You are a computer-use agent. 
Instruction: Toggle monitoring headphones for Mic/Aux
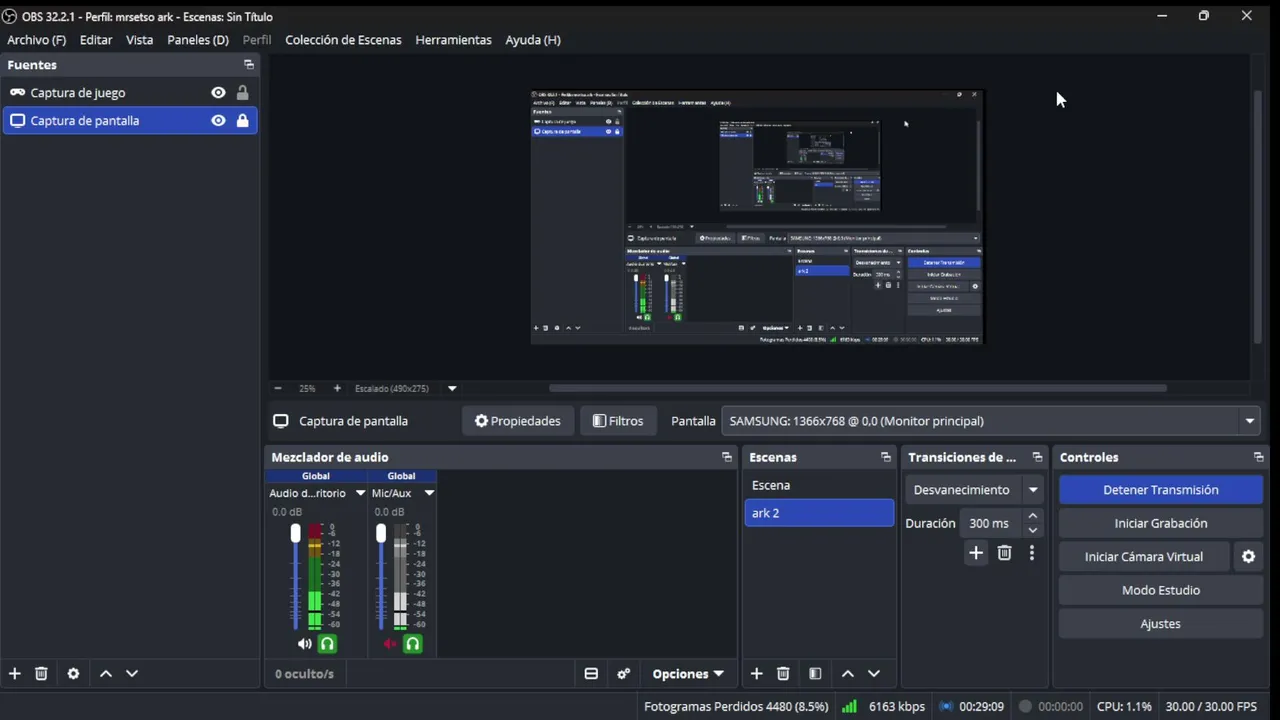tap(412, 644)
